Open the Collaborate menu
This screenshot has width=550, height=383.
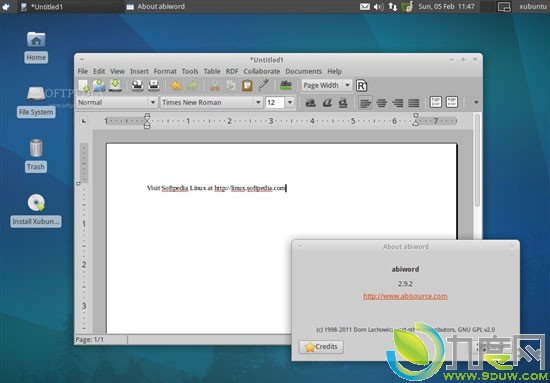coord(262,71)
